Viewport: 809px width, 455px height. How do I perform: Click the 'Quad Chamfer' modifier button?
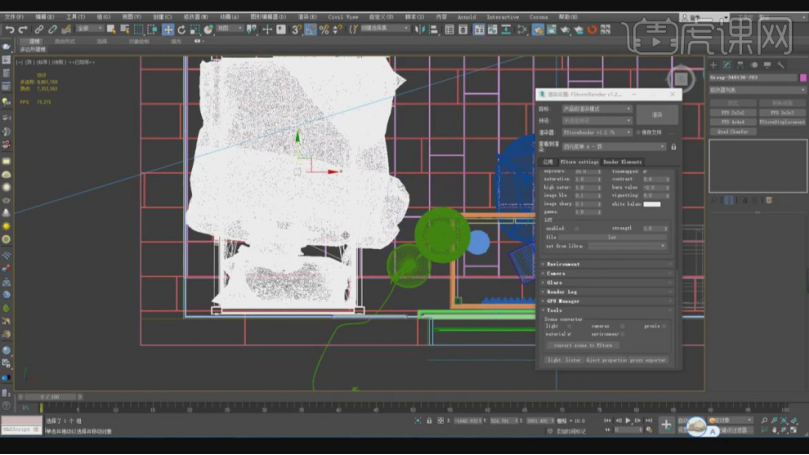[x=732, y=132]
